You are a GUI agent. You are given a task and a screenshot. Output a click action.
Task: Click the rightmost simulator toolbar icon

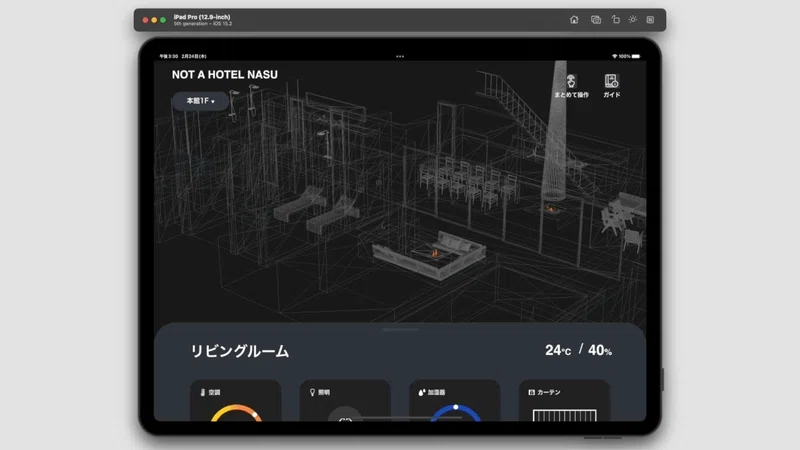pyautogui.click(x=650, y=19)
